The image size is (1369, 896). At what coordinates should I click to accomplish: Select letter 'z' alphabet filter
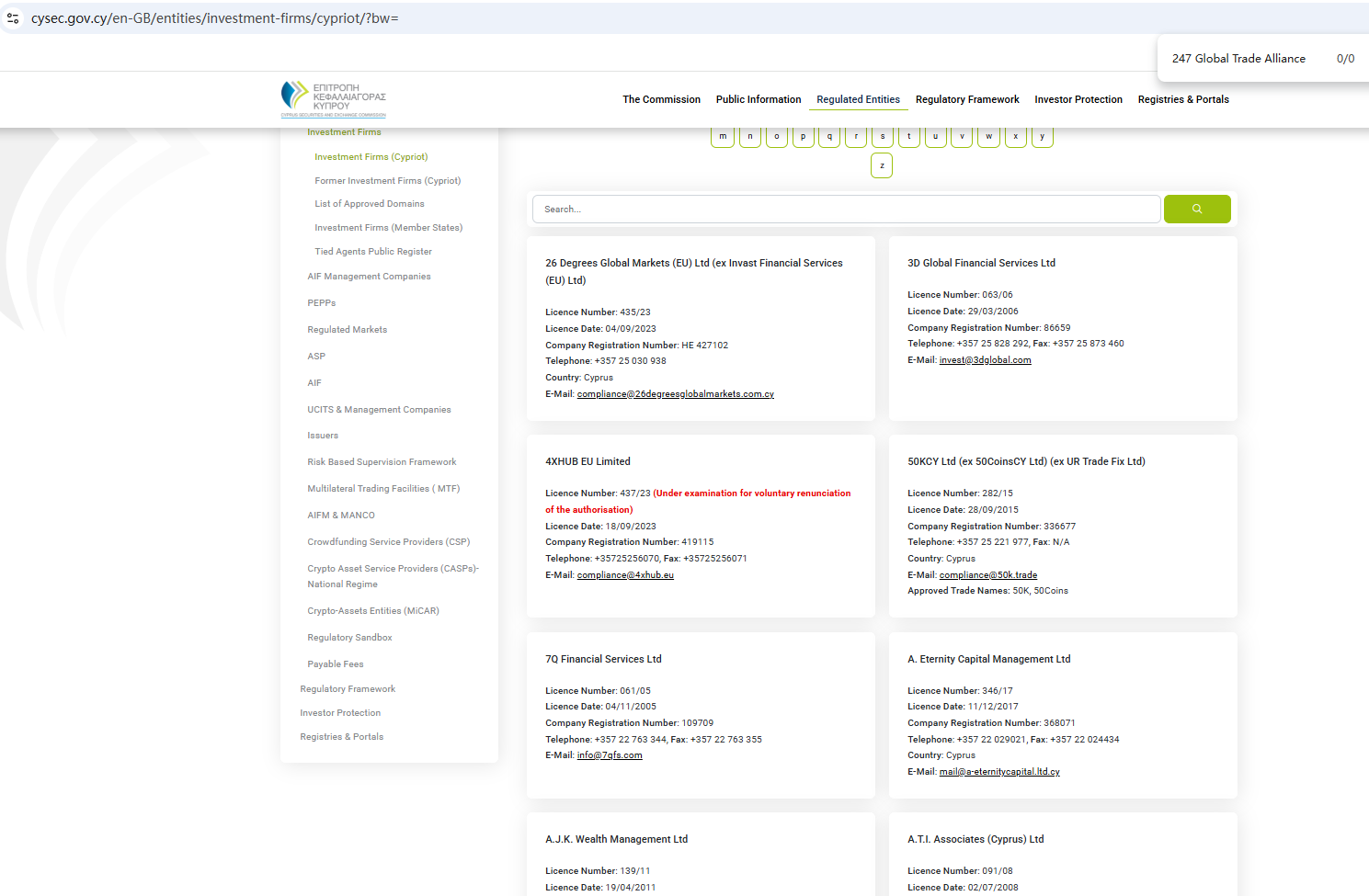pyautogui.click(x=881, y=165)
